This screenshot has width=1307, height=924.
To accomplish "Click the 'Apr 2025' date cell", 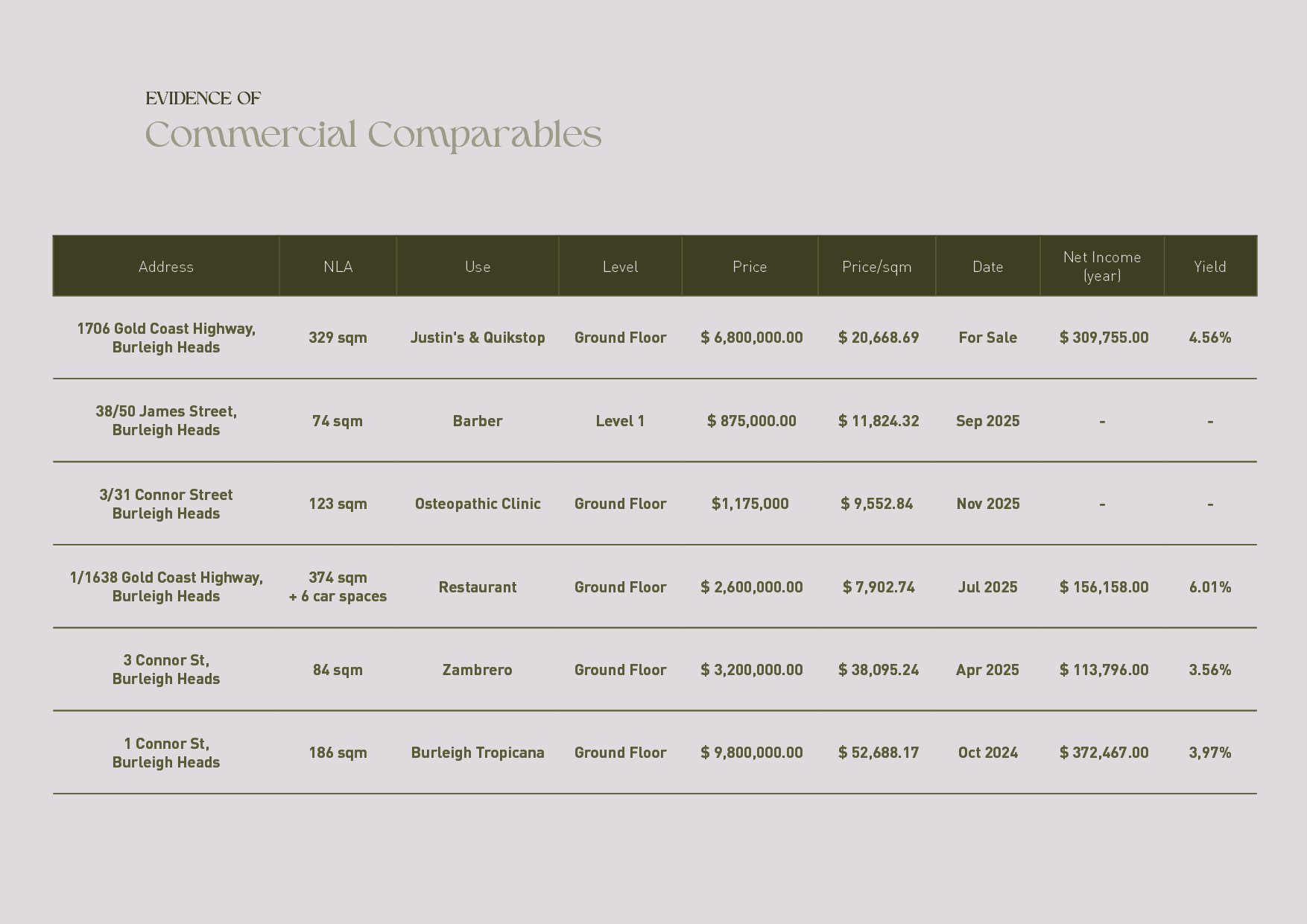I will pyautogui.click(x=987, y=670).
